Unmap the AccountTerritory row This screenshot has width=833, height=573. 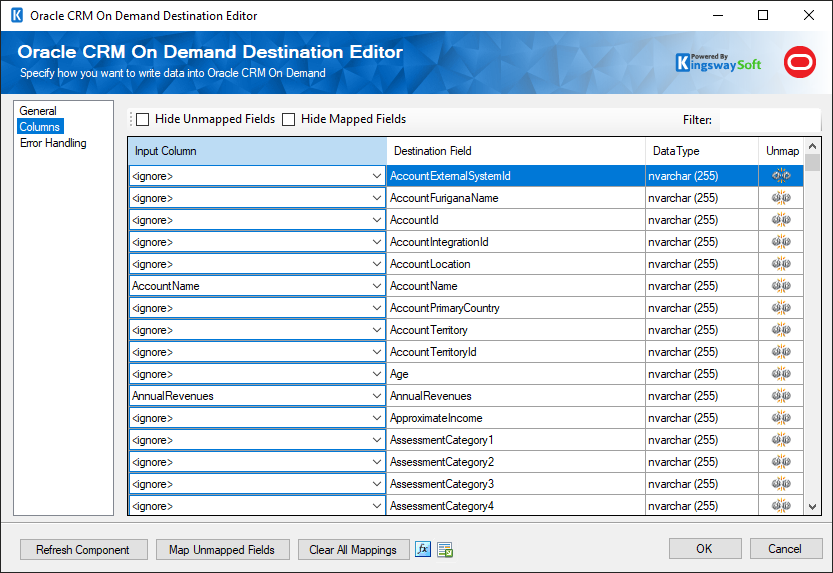(x=781, y=330)
